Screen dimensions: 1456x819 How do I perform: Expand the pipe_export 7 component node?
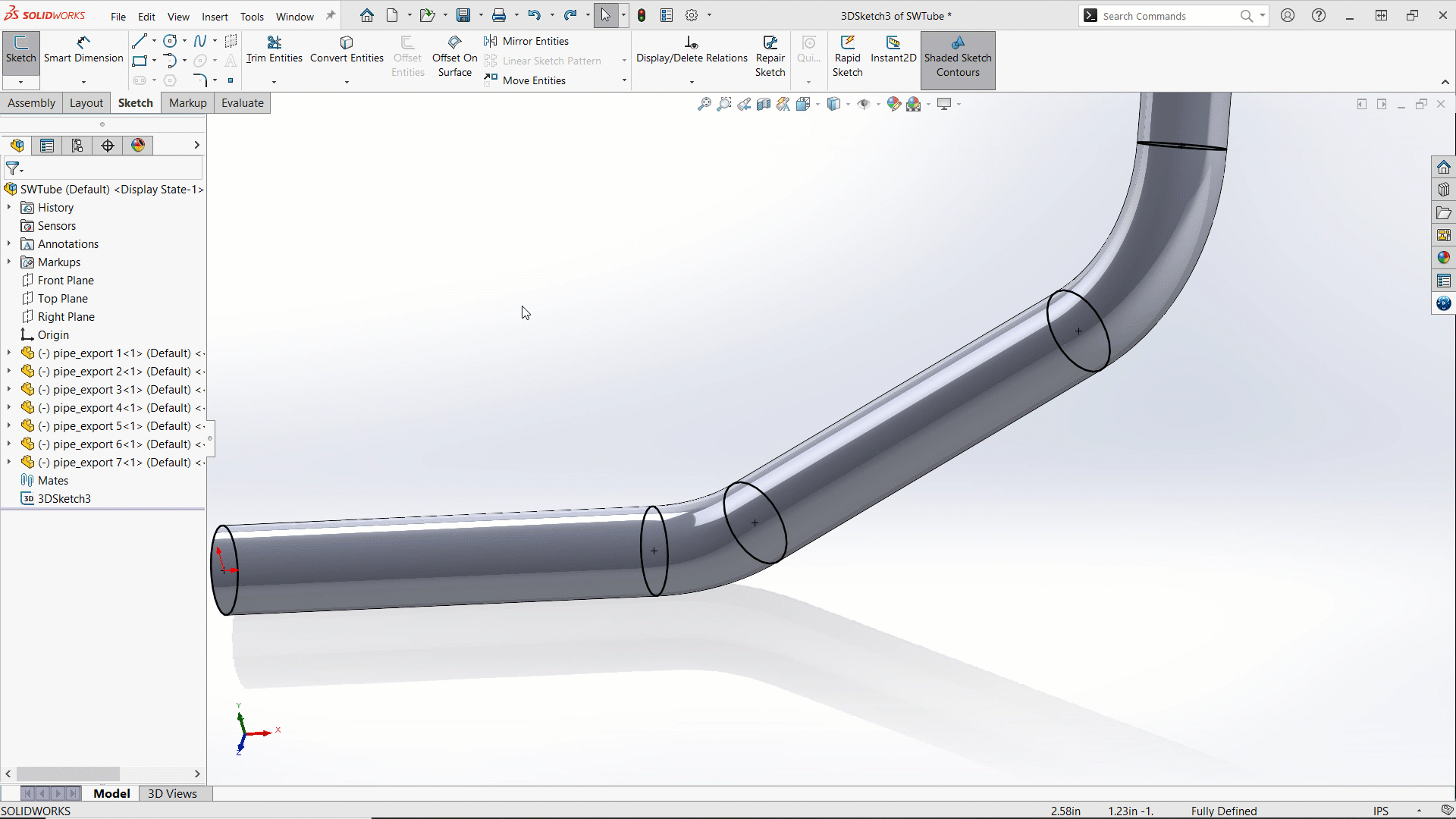pyautogui.click(x=9, y=463)
